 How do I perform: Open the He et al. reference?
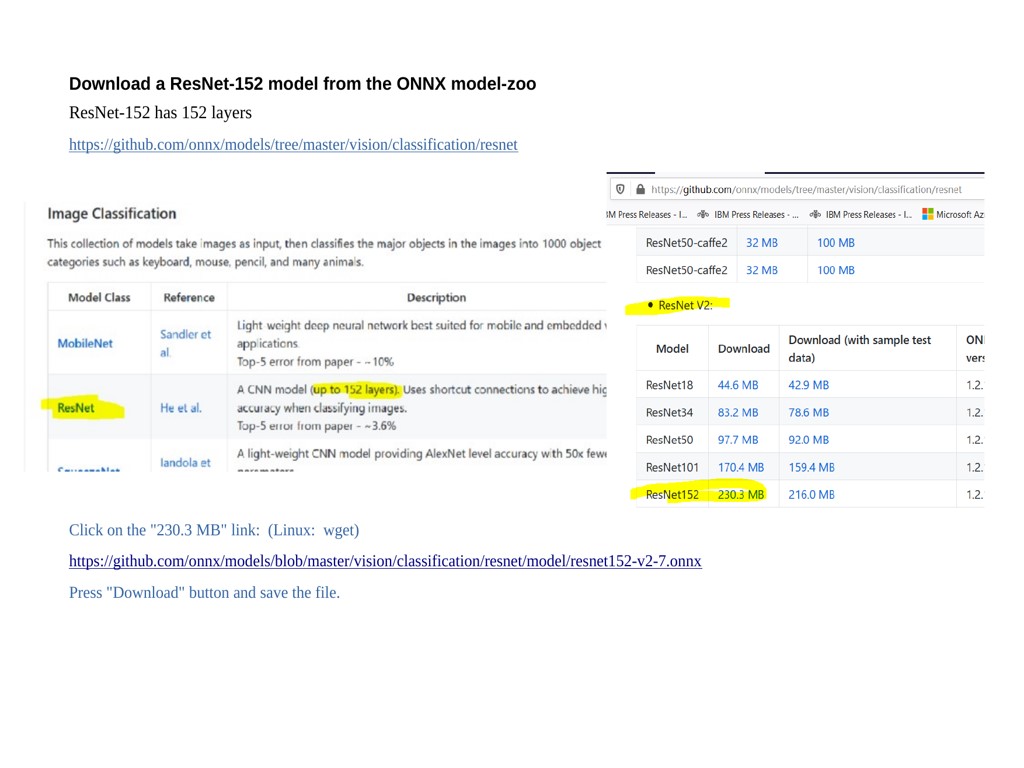[181, 408]
